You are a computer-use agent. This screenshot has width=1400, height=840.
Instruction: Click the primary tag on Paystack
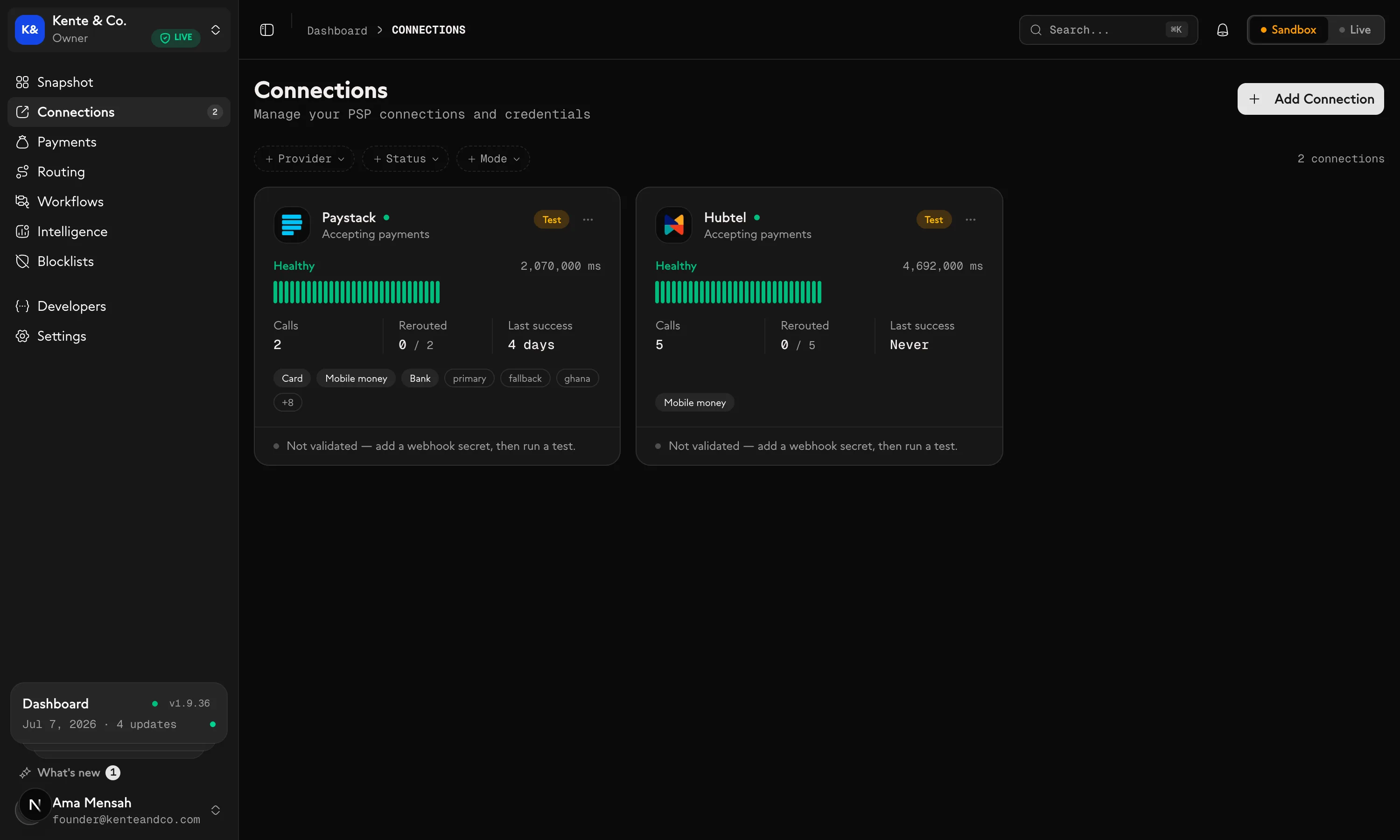469,378
